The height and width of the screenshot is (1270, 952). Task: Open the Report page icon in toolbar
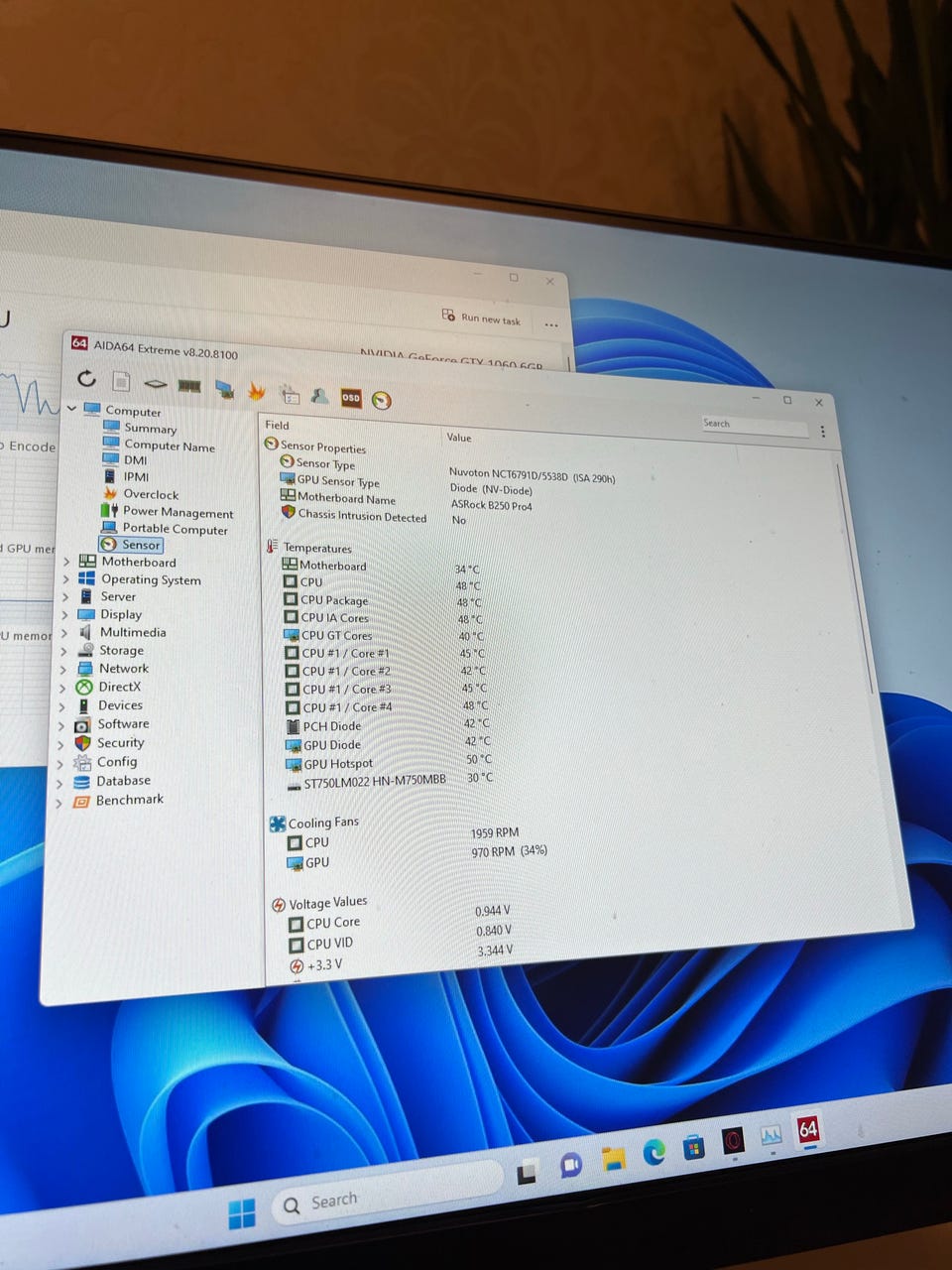coord(121,381)
